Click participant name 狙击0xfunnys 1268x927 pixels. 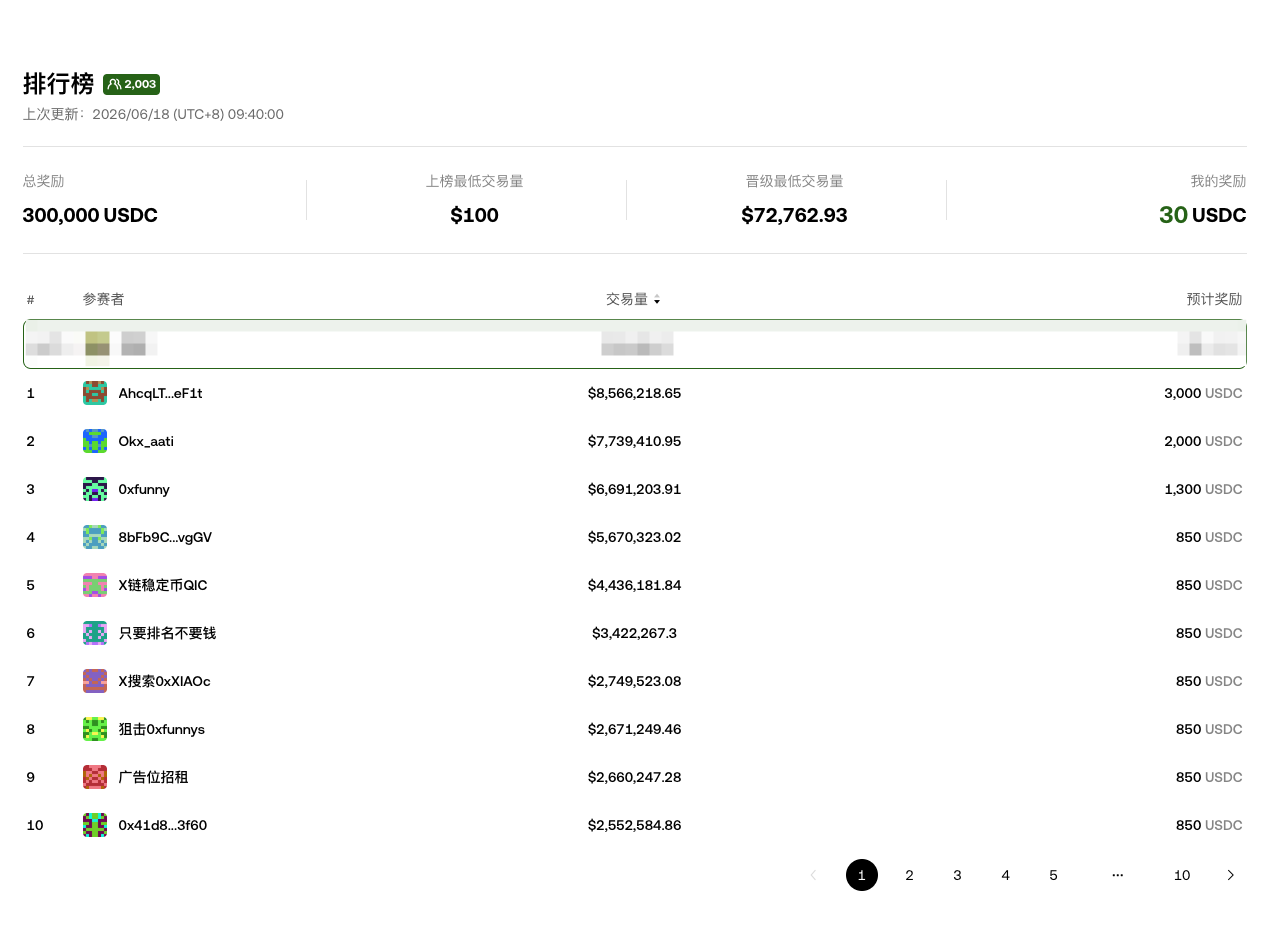point(161,729)
